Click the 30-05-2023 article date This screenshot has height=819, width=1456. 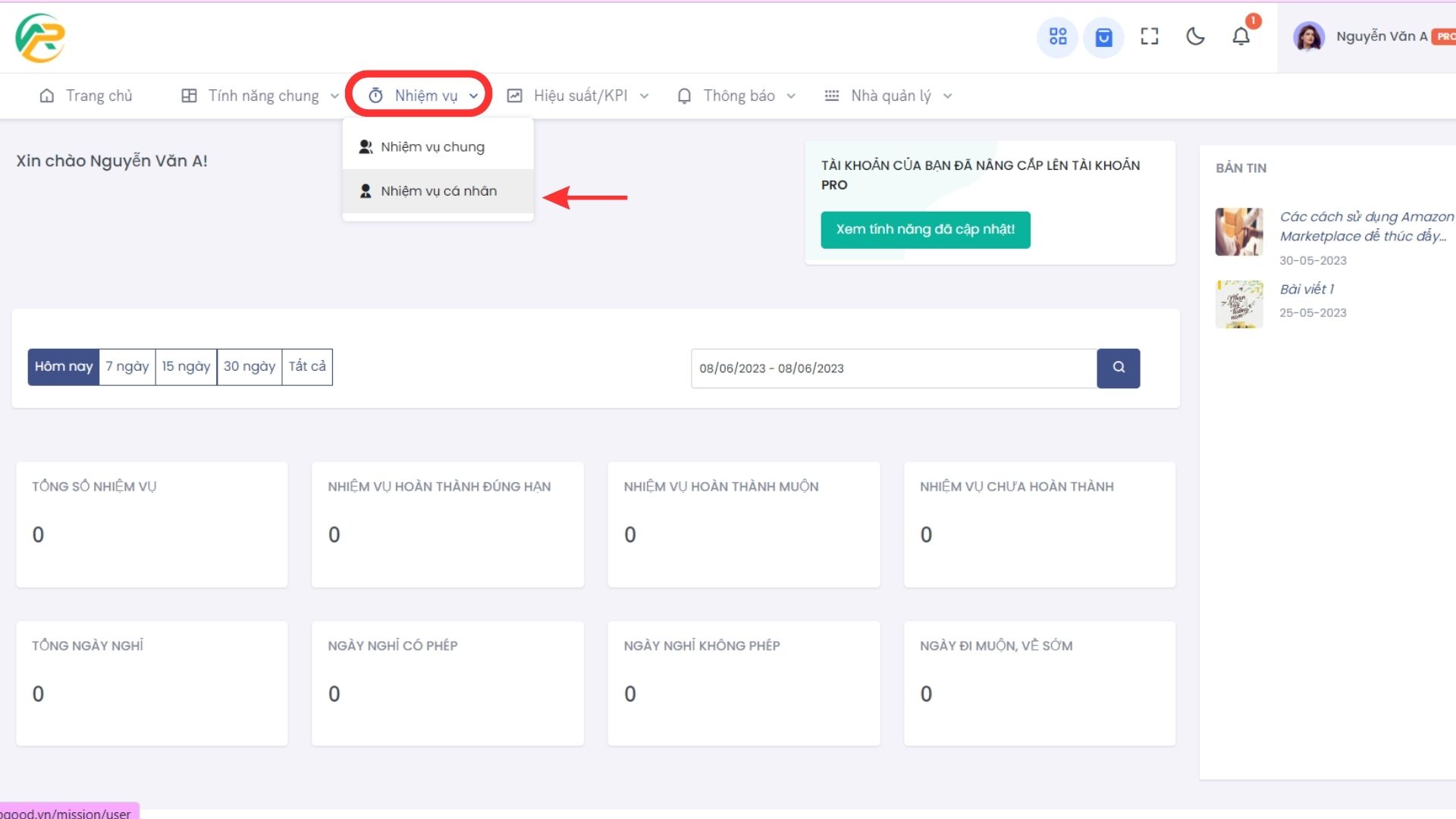[x=1313, y=261]
